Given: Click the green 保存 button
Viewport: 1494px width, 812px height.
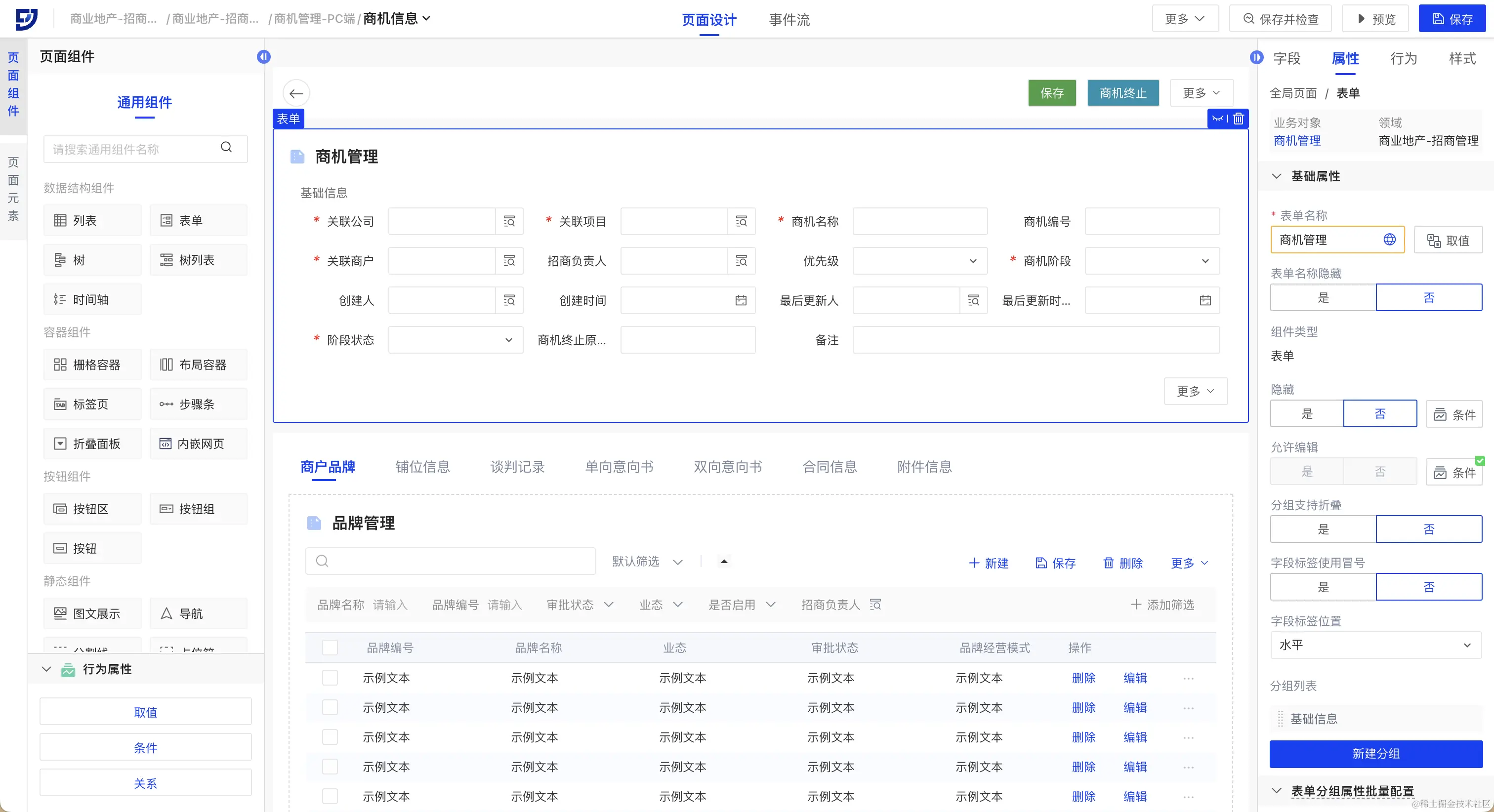Looking at the screenshot, I should [x=1051, y=93].
